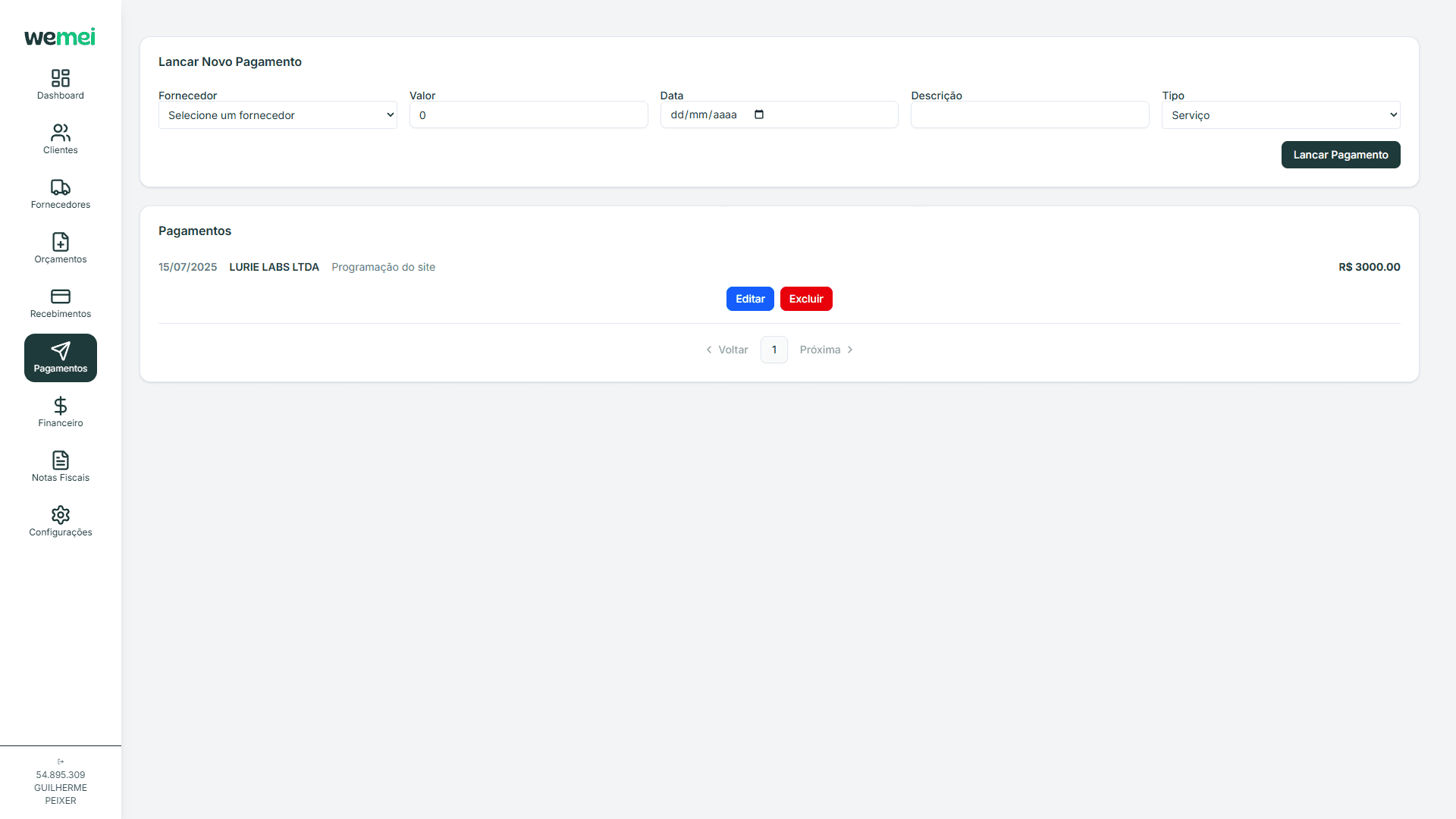
Task: Open Financeiro dollar sign icon
Action: coord(61,406)
